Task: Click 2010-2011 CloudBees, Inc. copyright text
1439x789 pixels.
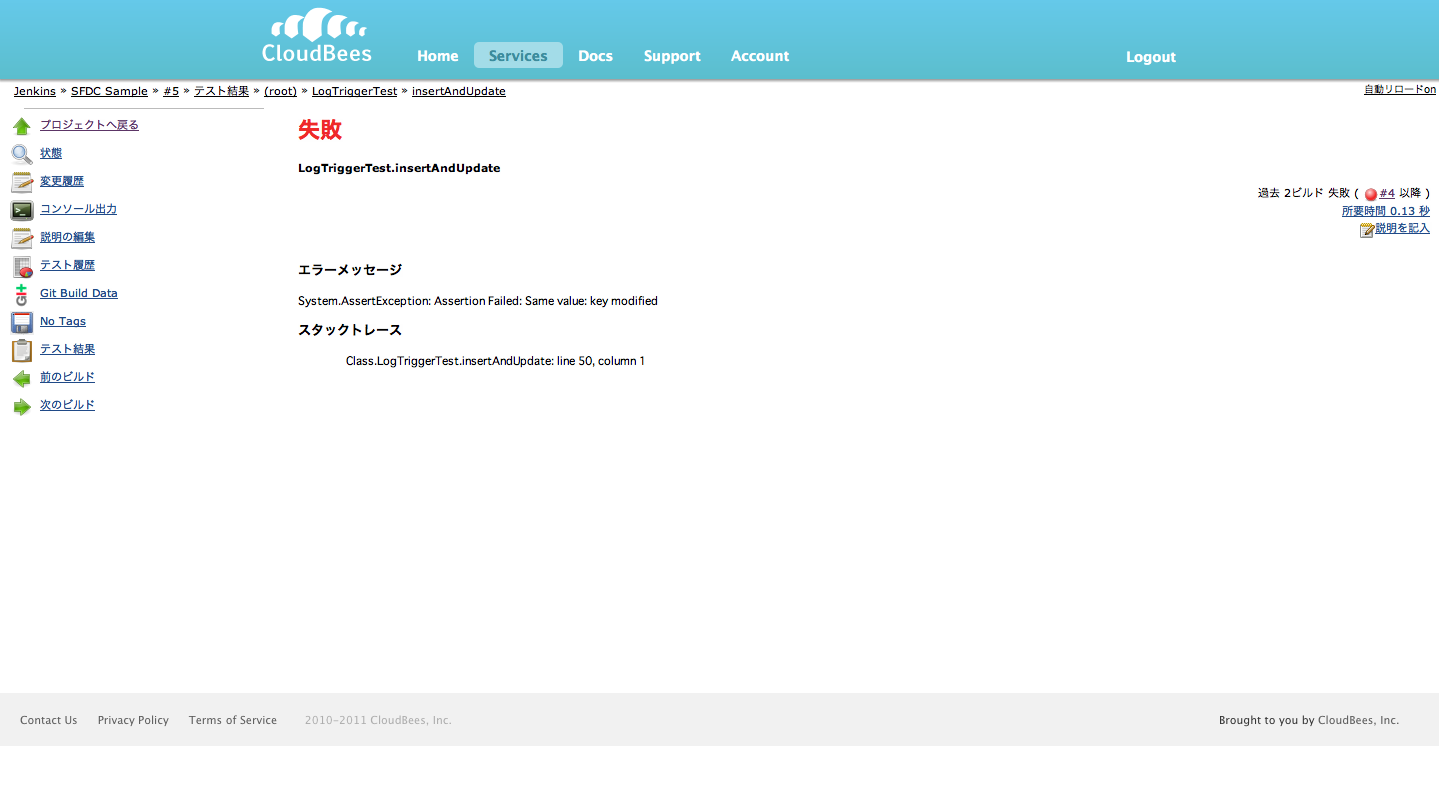Action: (378, 720)
